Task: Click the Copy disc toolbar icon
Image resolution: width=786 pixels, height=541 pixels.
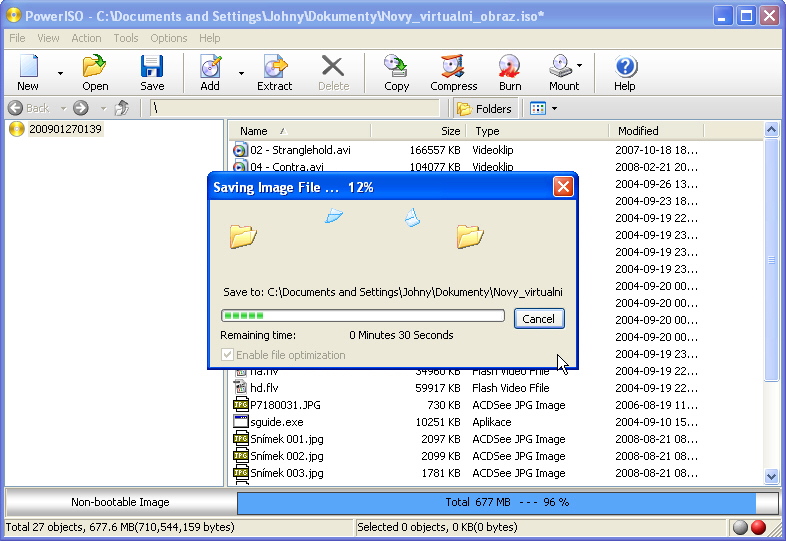Action: point(396,67)
